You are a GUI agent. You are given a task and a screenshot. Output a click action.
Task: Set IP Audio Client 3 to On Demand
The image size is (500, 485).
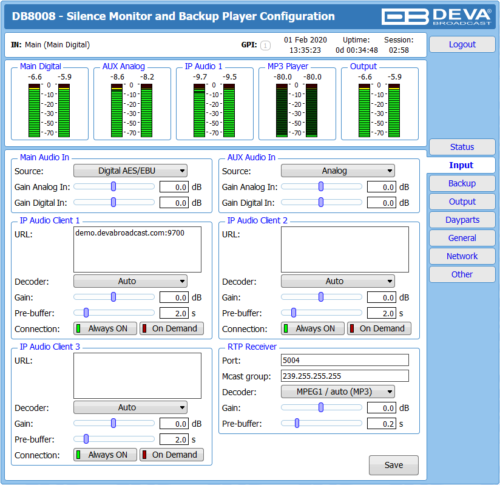tap(172, 455)
